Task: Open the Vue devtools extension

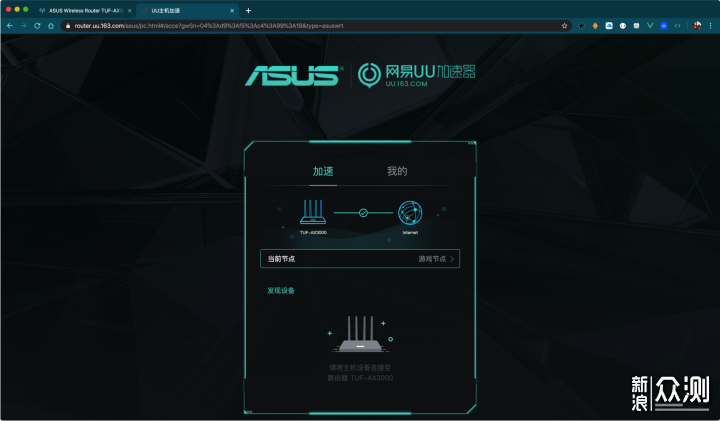Action: 650,26
